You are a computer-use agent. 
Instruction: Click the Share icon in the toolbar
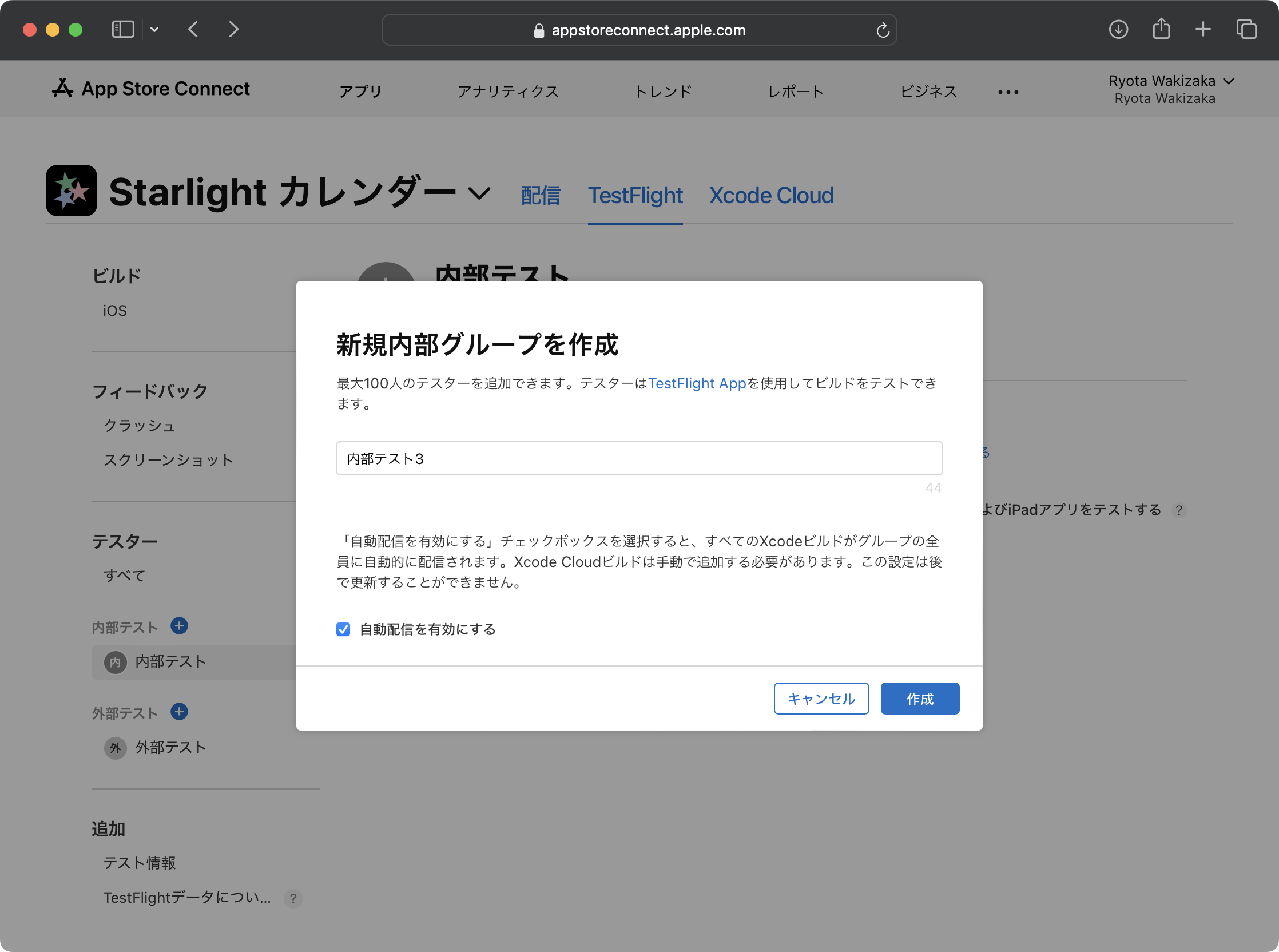coord(1161,29)
